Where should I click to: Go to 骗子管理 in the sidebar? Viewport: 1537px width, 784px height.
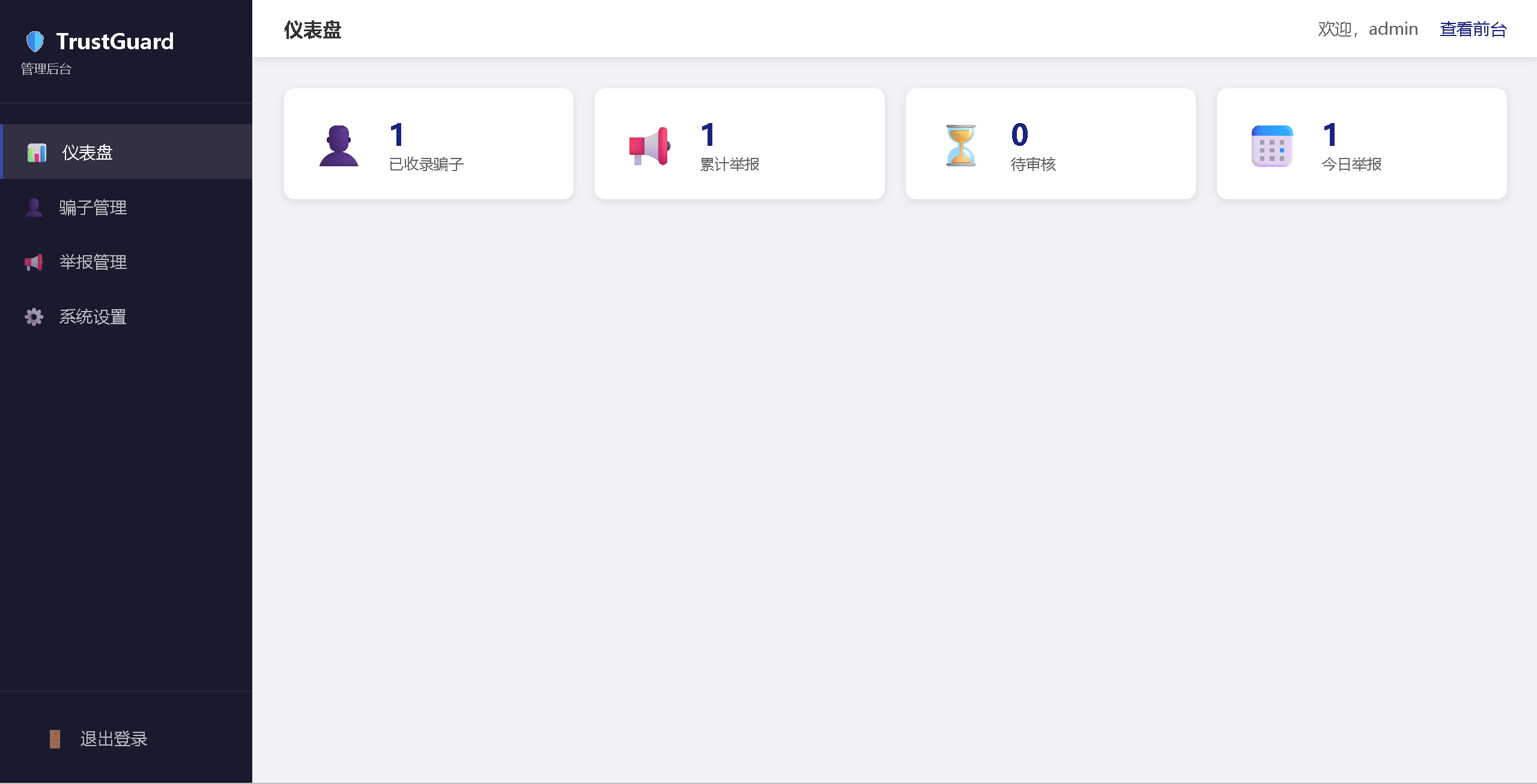pyautogui.click(x=93, y=208)
